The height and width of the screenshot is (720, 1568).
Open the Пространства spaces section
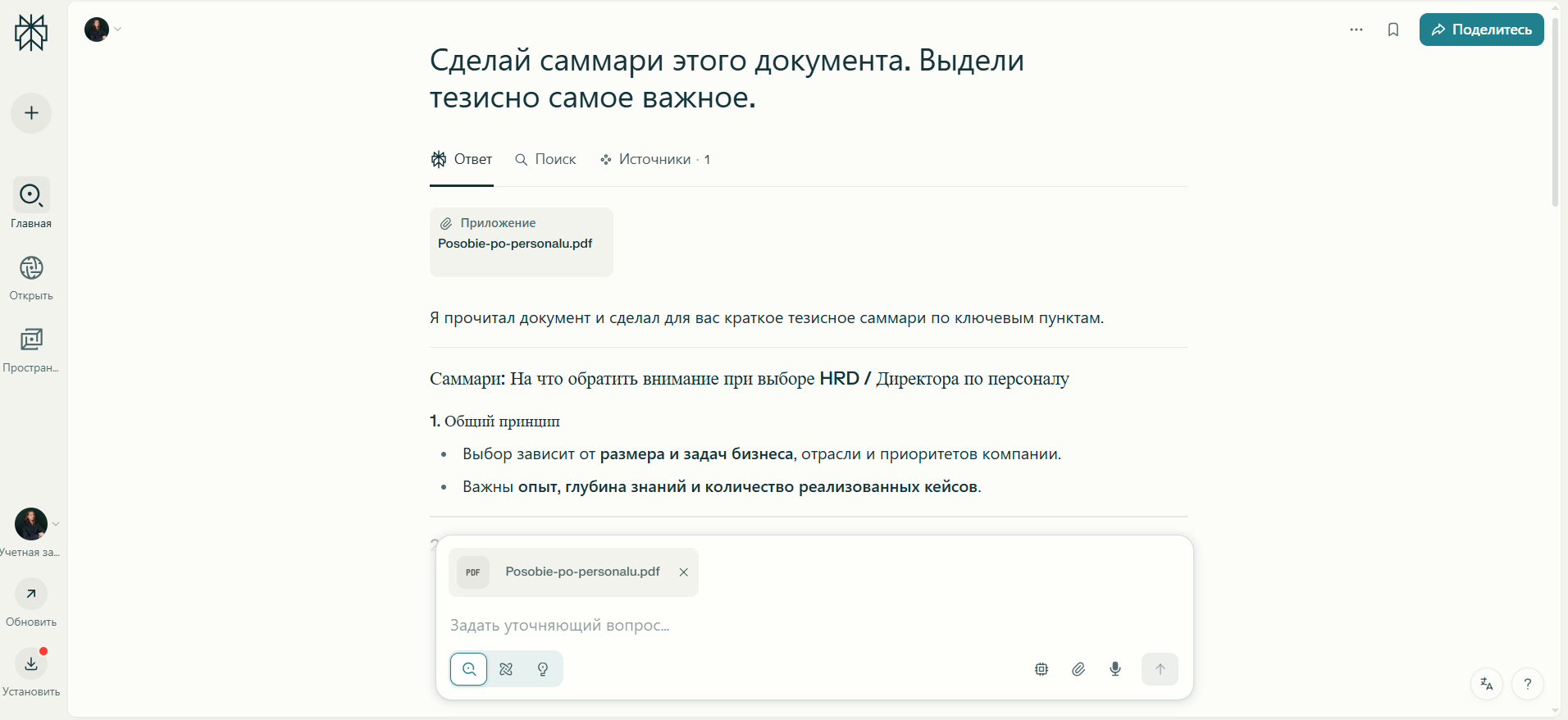pos(31,349)
